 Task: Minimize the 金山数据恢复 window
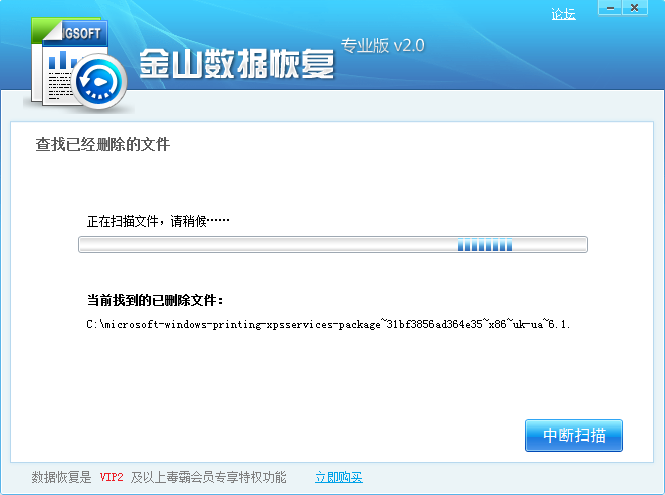coord(610,8)
